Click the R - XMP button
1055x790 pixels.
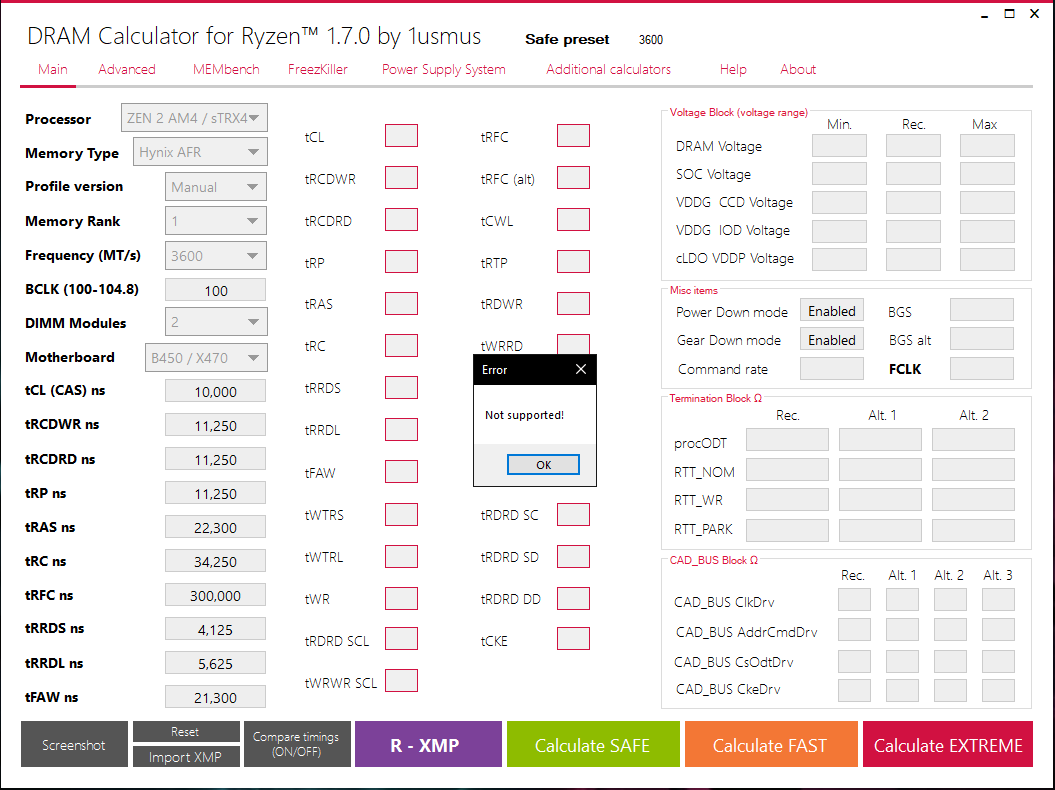tap(428, 744)
